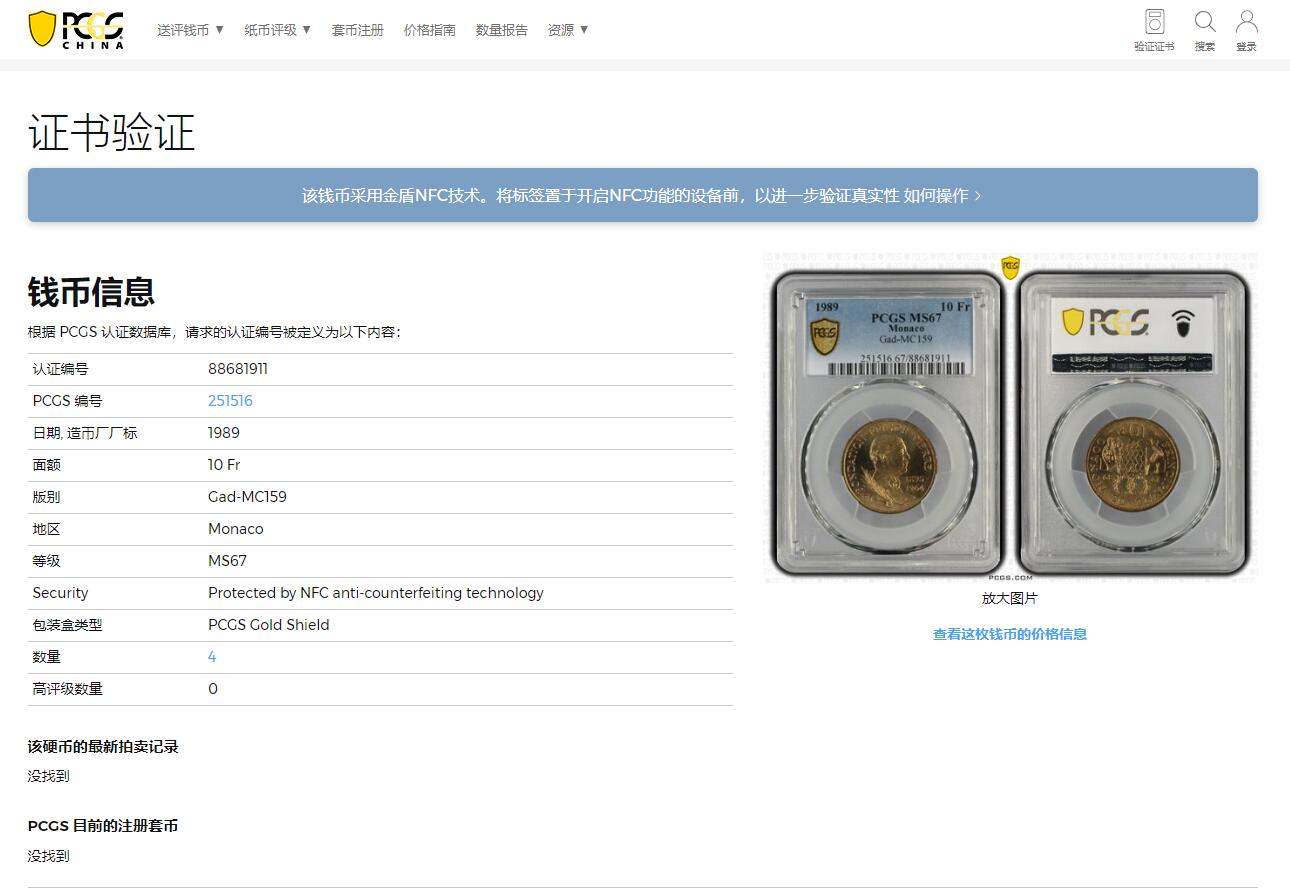
Task: Click the certification number 88681911
Action: pos(238,369)
